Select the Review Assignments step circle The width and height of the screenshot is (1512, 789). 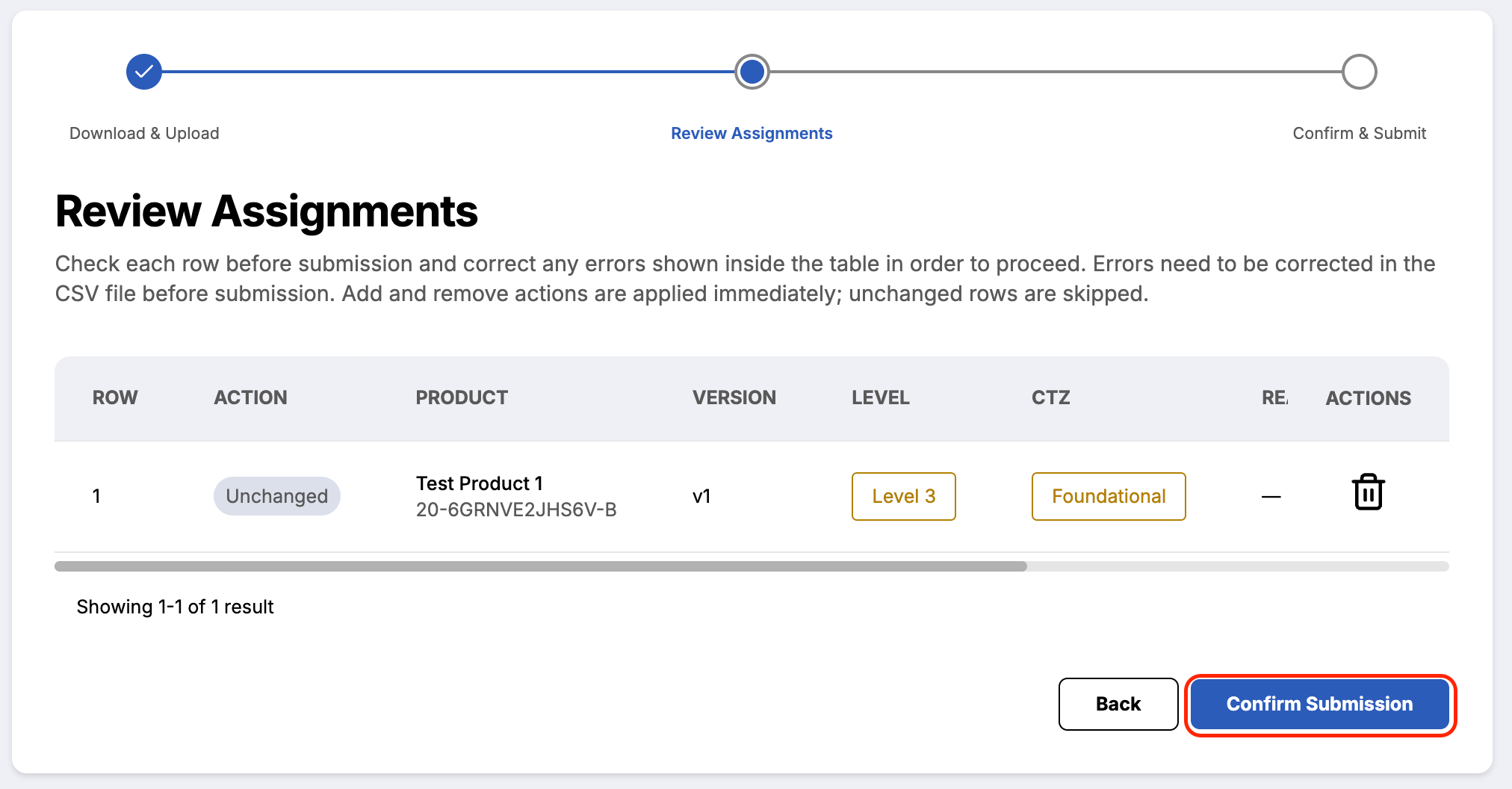coord(752,72)
